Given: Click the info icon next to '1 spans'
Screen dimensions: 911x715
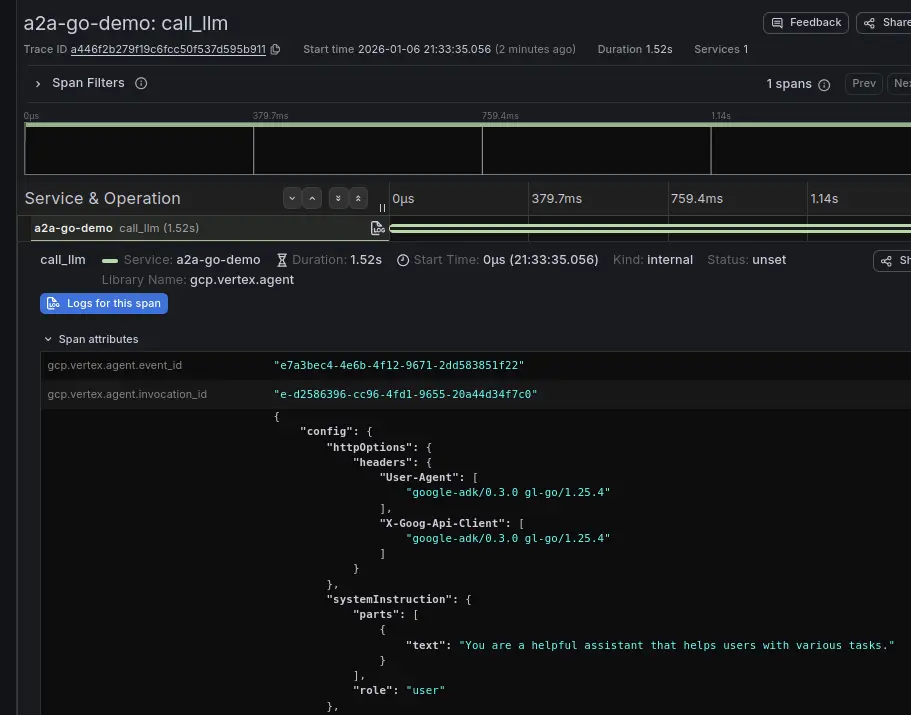Looking at the screenshot, I should click(x=824, y=85).
